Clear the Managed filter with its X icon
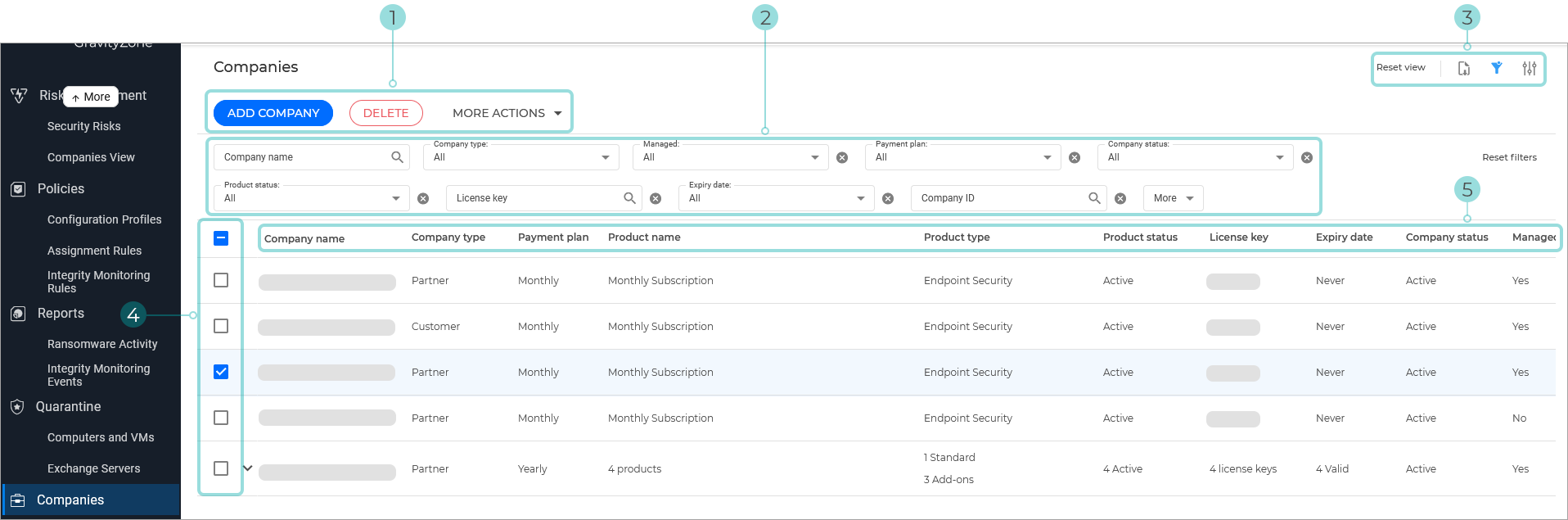 pos(842,158)
